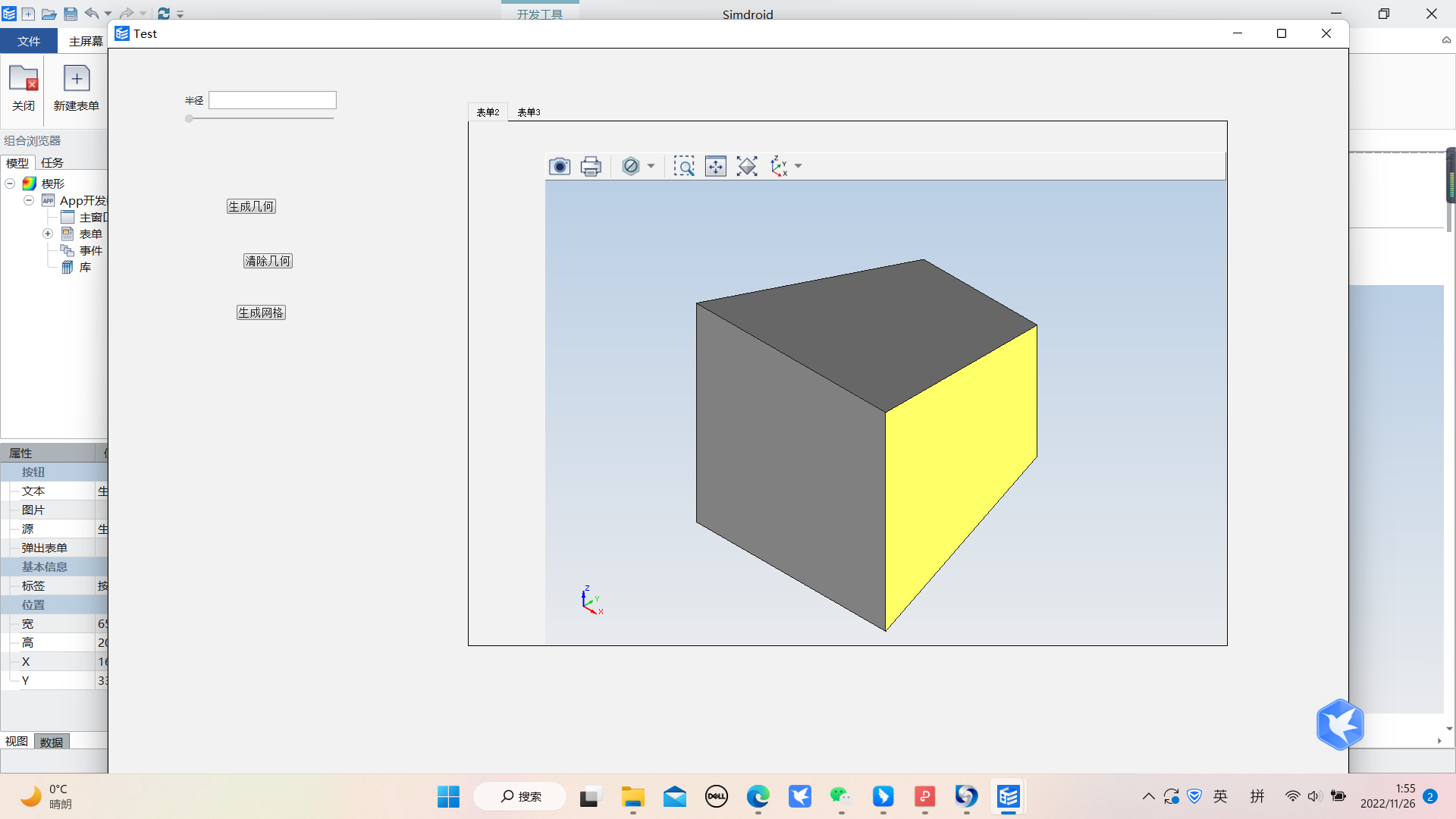Click the 生成几何 button
Image resolution: width=1456 pixels, height=819 pixels.
(x=251, y=206)
